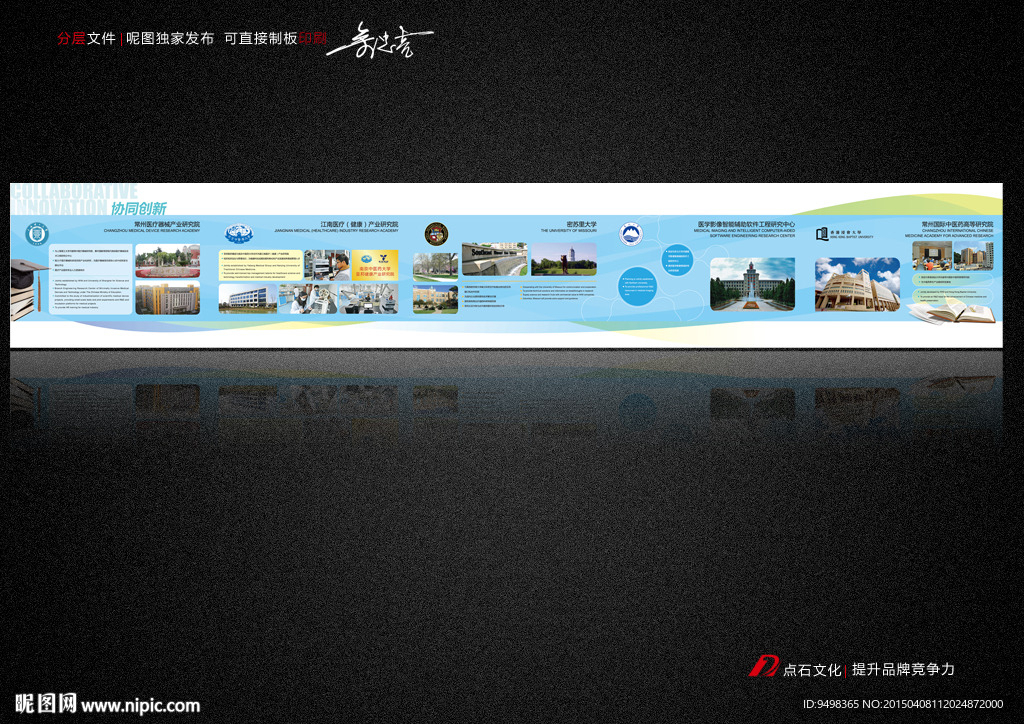
Task: Click the yellow 南京中医药大学 plaque image
Action: [375, 265]
